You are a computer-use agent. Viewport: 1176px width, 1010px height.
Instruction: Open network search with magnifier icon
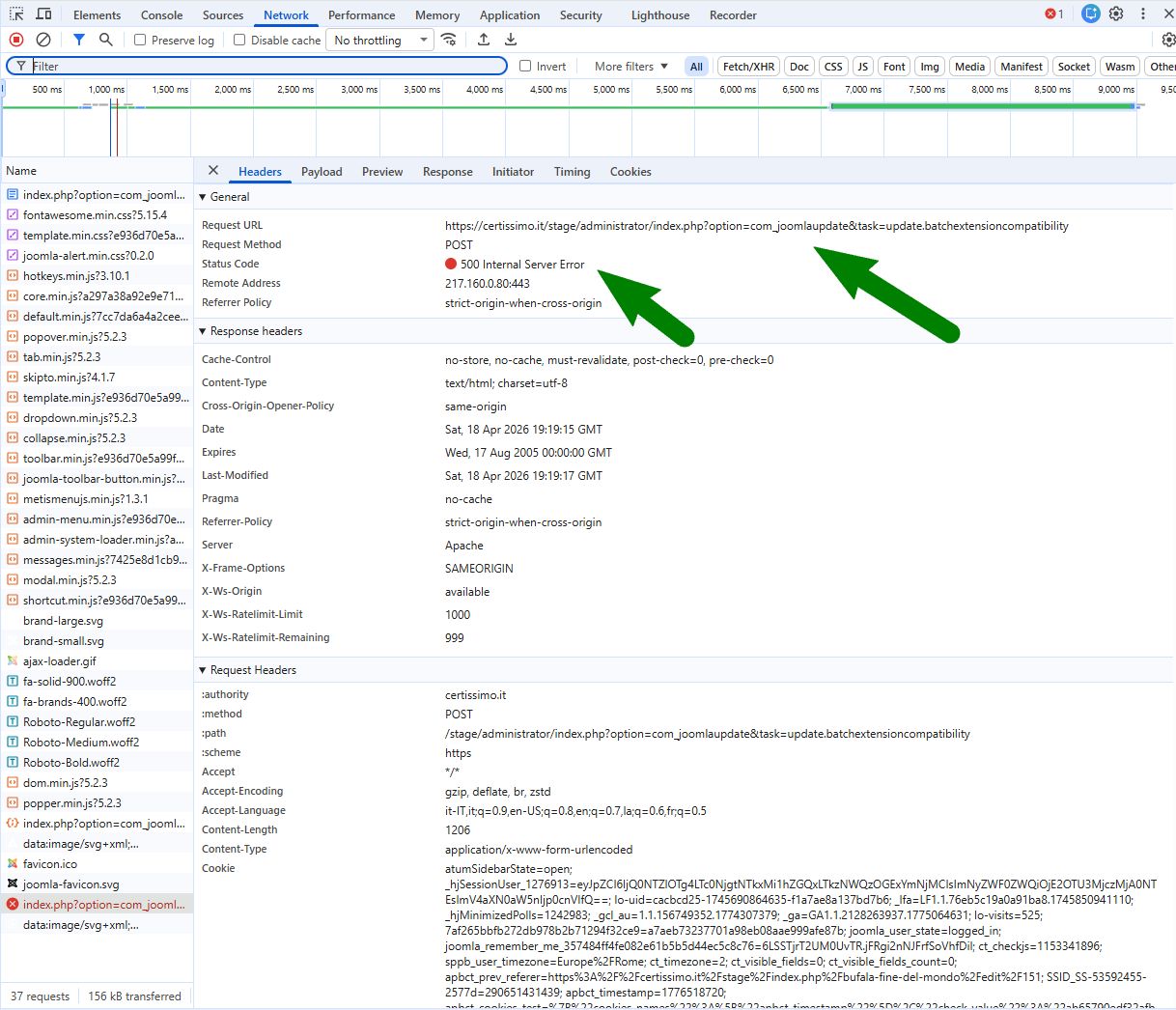[106, 40]
